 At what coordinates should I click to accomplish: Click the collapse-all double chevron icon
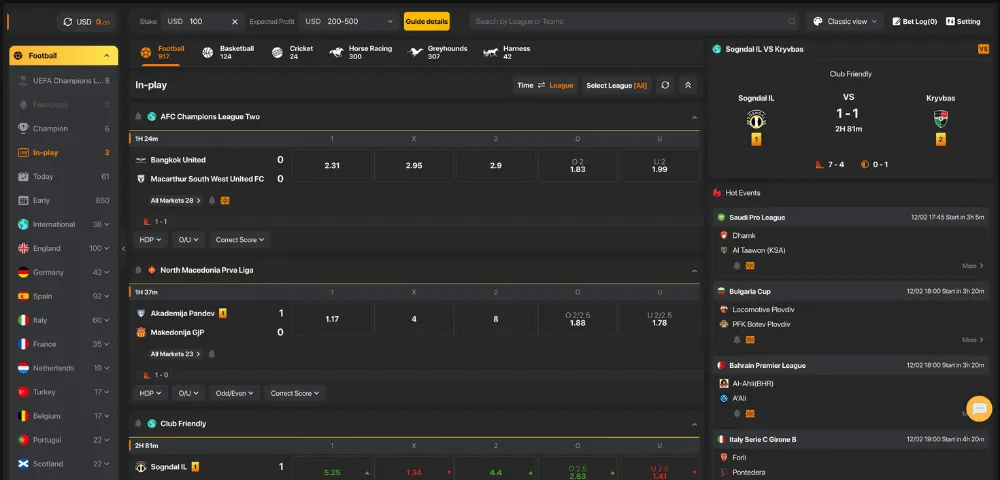click(688, 85)
